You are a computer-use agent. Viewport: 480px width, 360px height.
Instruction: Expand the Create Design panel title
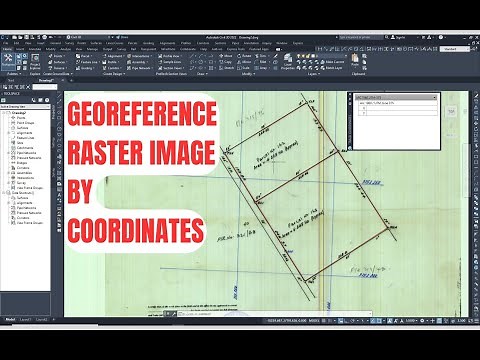114,74
